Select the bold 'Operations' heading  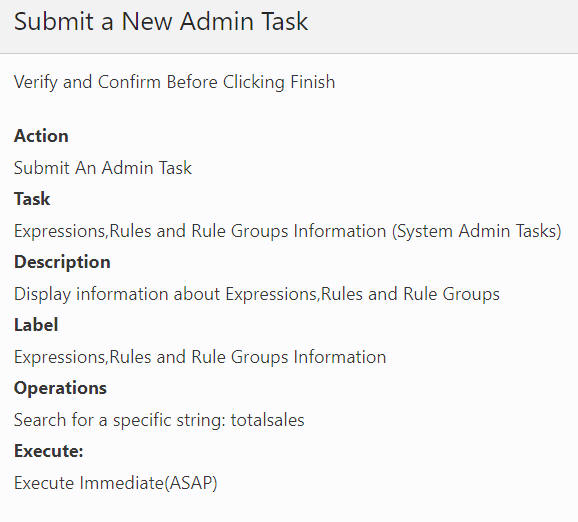point(60,388)
